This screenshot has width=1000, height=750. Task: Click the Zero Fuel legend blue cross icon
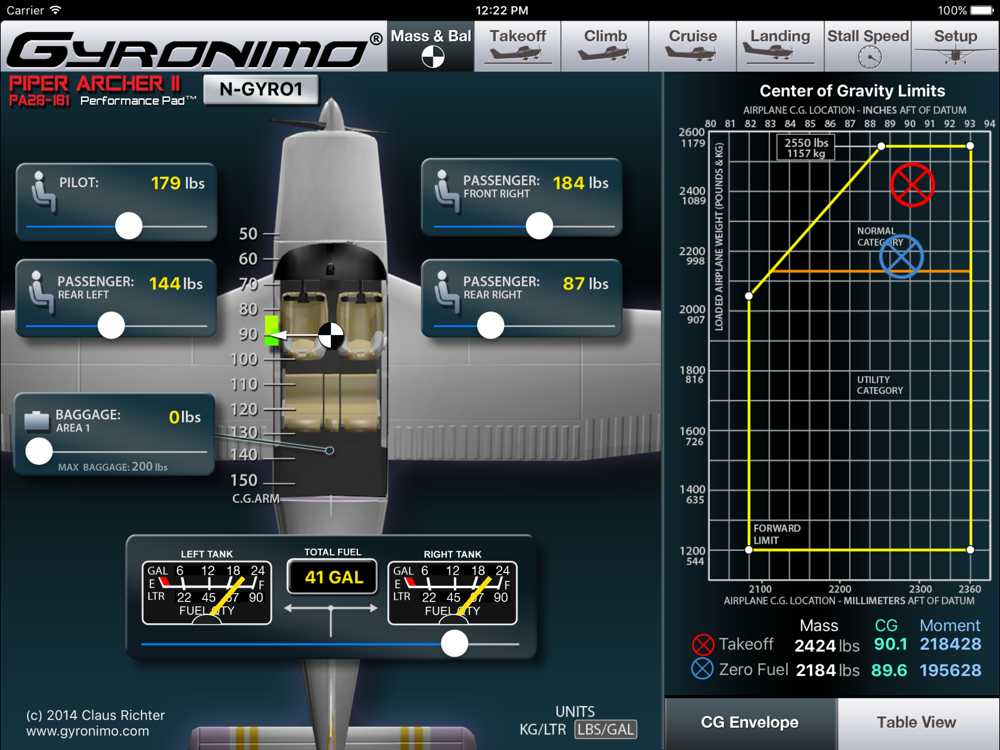coord(703,669)
